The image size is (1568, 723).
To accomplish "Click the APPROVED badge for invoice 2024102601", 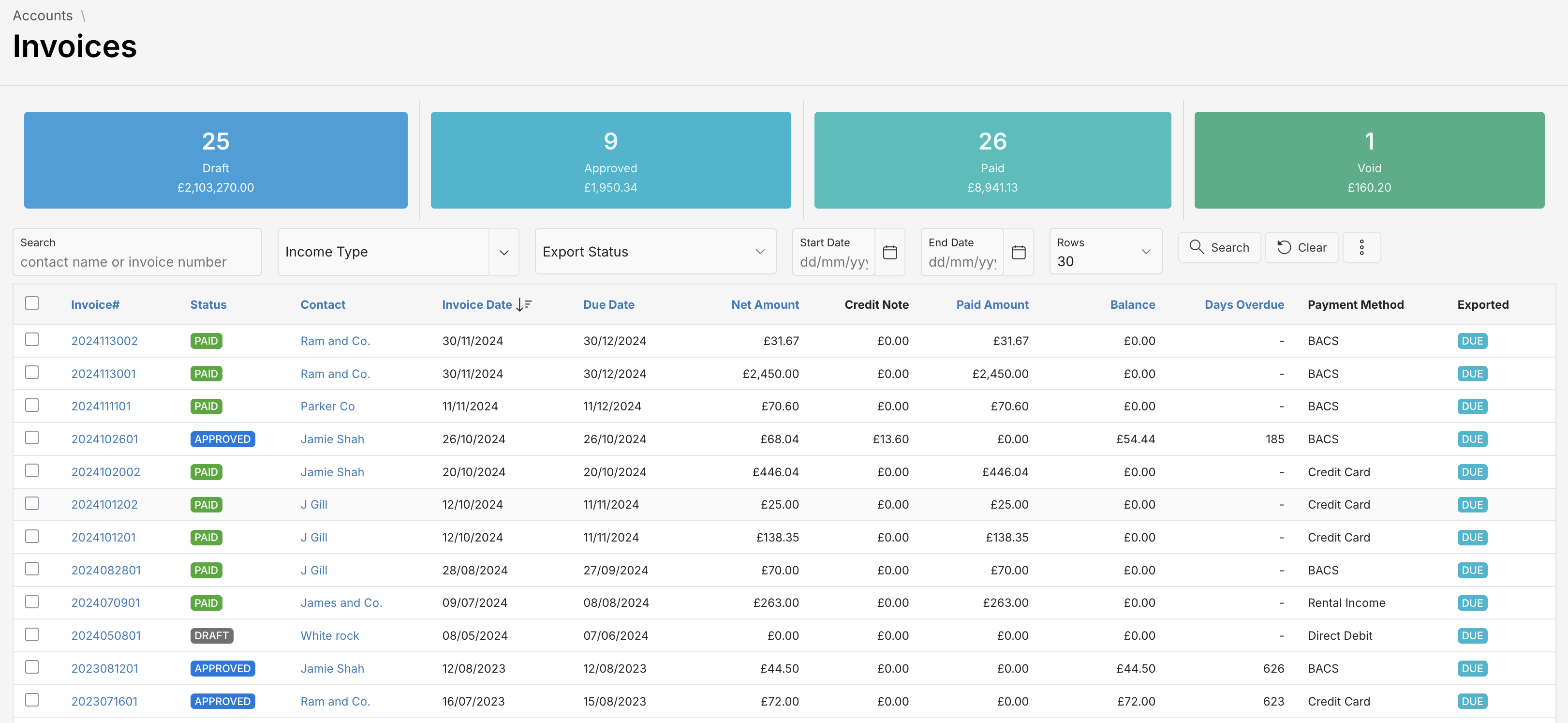I will 222,439.
